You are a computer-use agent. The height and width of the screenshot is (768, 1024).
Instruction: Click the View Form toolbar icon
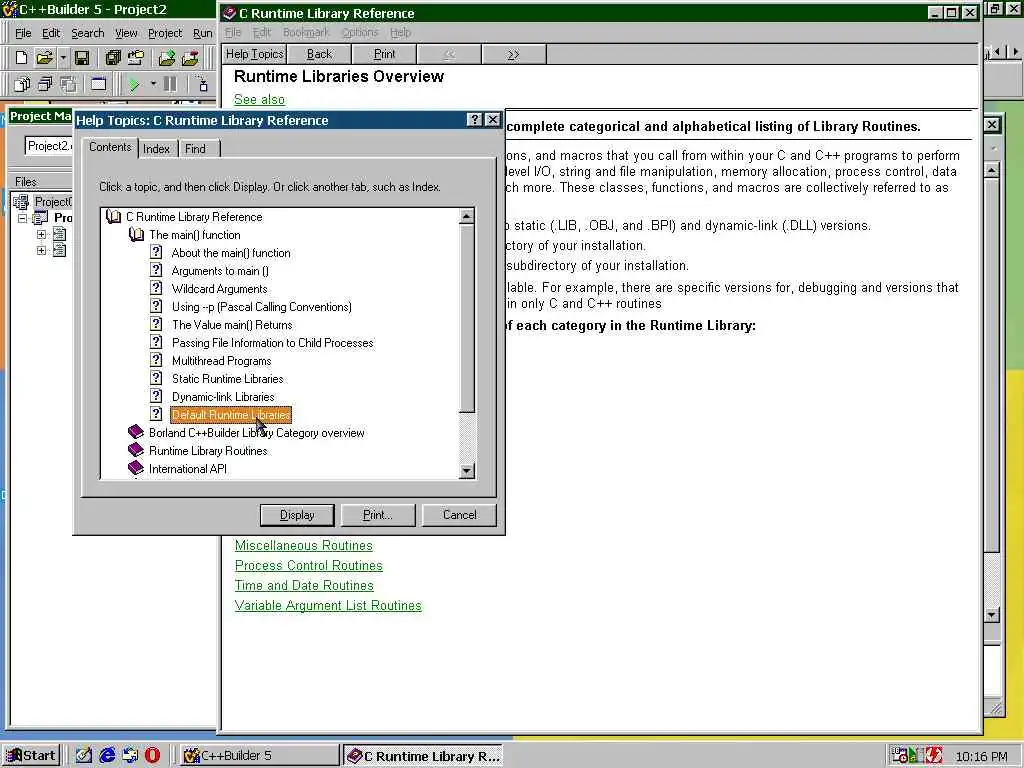tap(45, 84)
